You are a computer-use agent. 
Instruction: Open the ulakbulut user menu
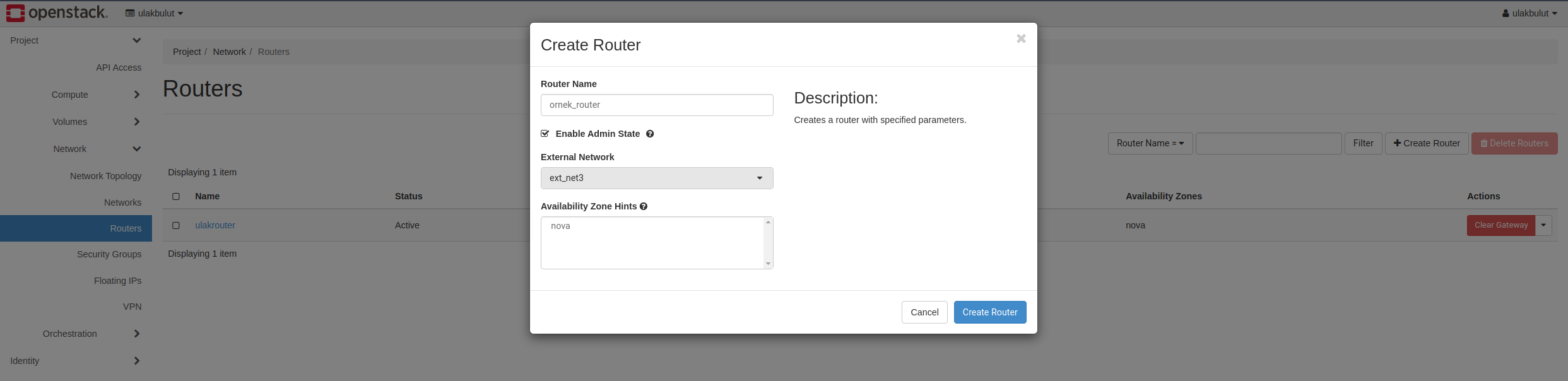[1530, 13]
